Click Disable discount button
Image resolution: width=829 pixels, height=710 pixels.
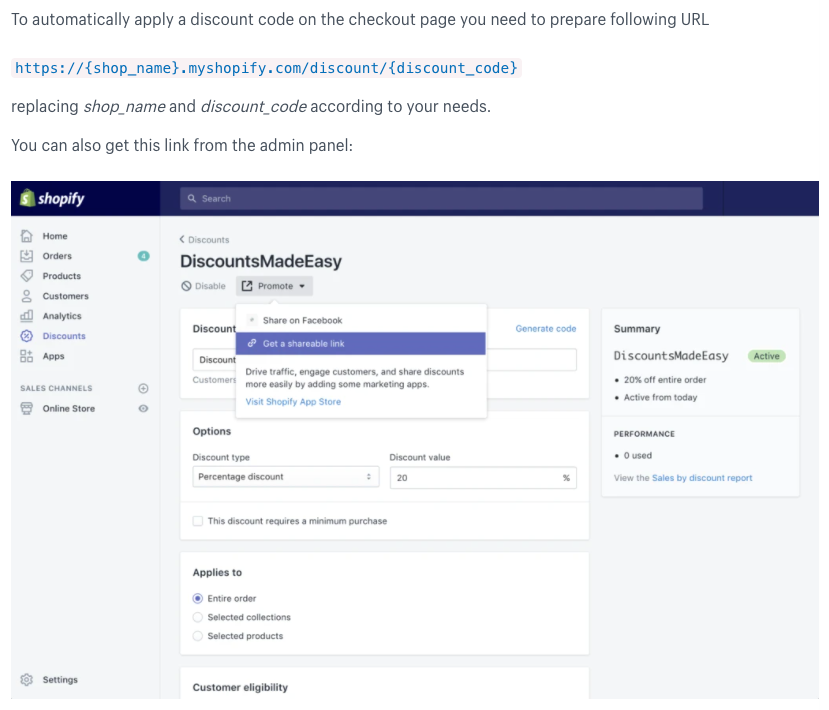pos(204,286)
